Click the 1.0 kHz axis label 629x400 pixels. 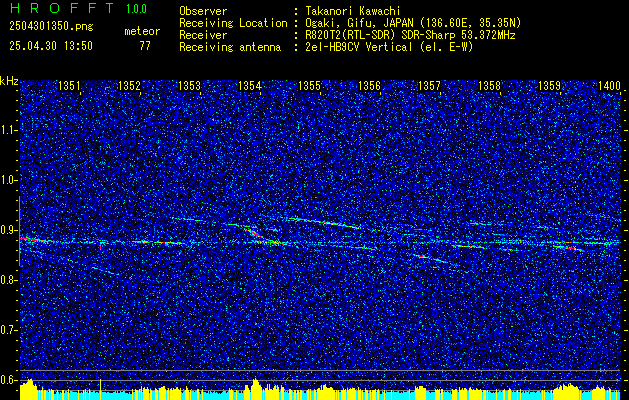click(8, 180)
